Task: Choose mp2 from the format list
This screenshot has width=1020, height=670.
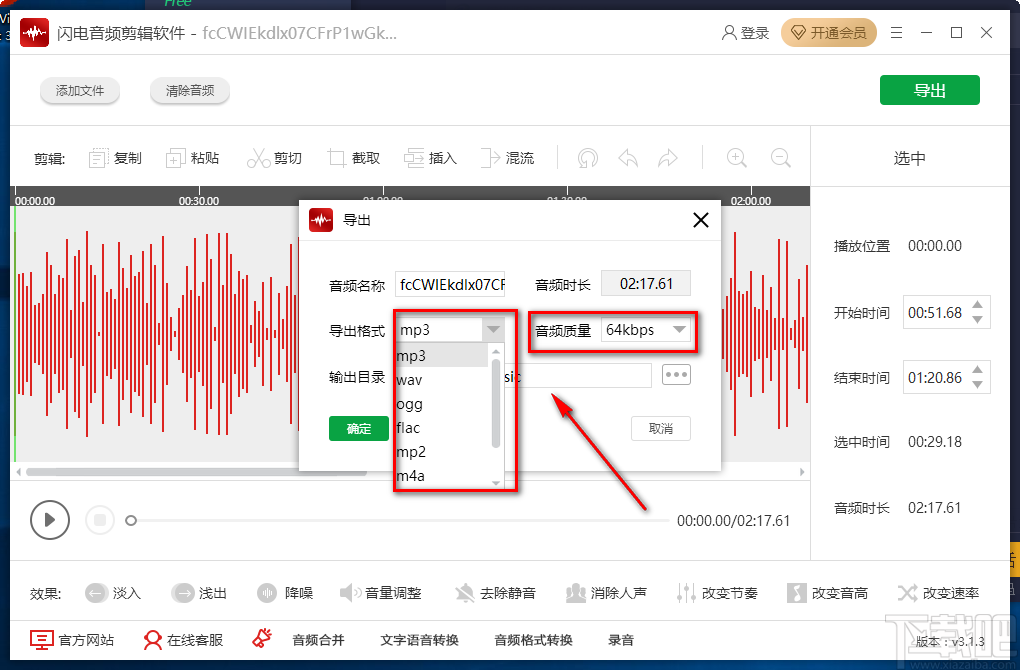Action: tap(442, 451)
